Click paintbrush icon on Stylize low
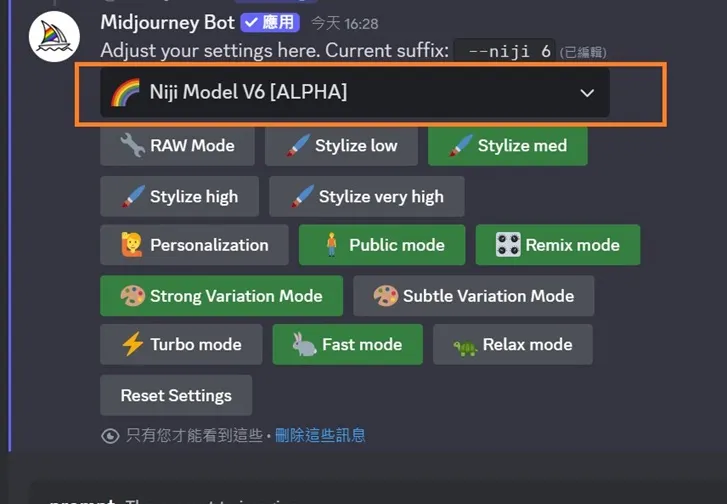The image size is (727, 504). point(298,146)
